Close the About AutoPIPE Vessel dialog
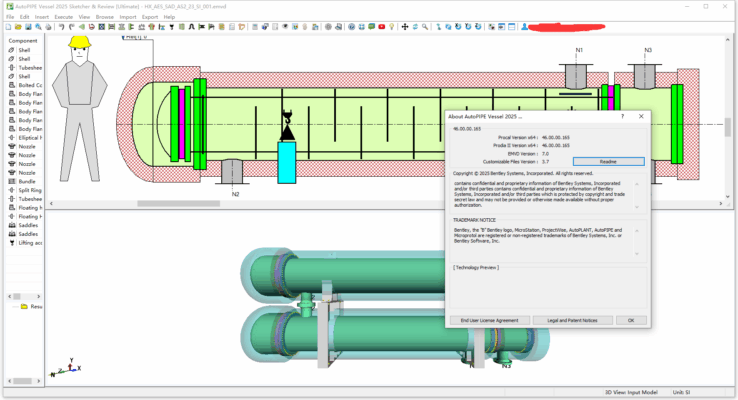738x400 pixels. [x=641, y=116]
